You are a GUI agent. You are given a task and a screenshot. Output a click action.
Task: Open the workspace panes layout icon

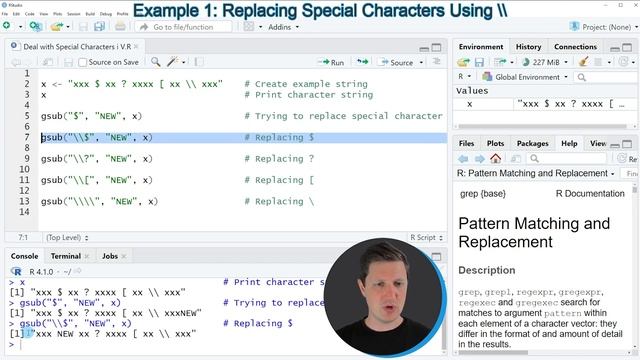click(x=248, y=27)
